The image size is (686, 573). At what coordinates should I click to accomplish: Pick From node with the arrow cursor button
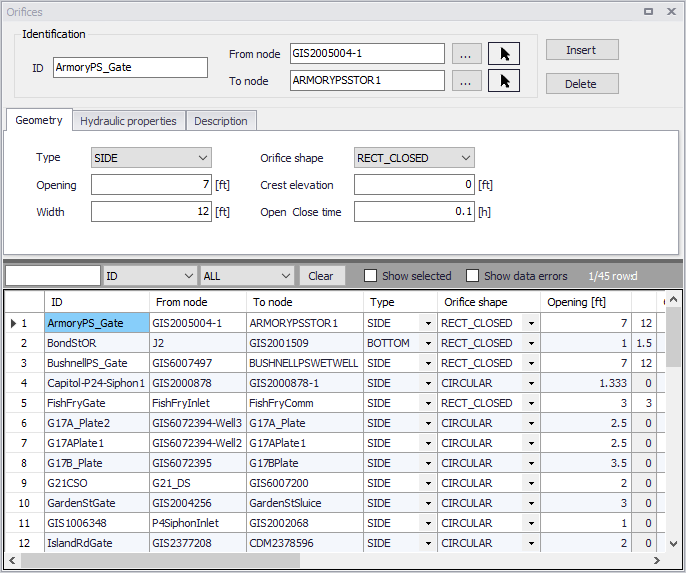click(x=504, y=54)
